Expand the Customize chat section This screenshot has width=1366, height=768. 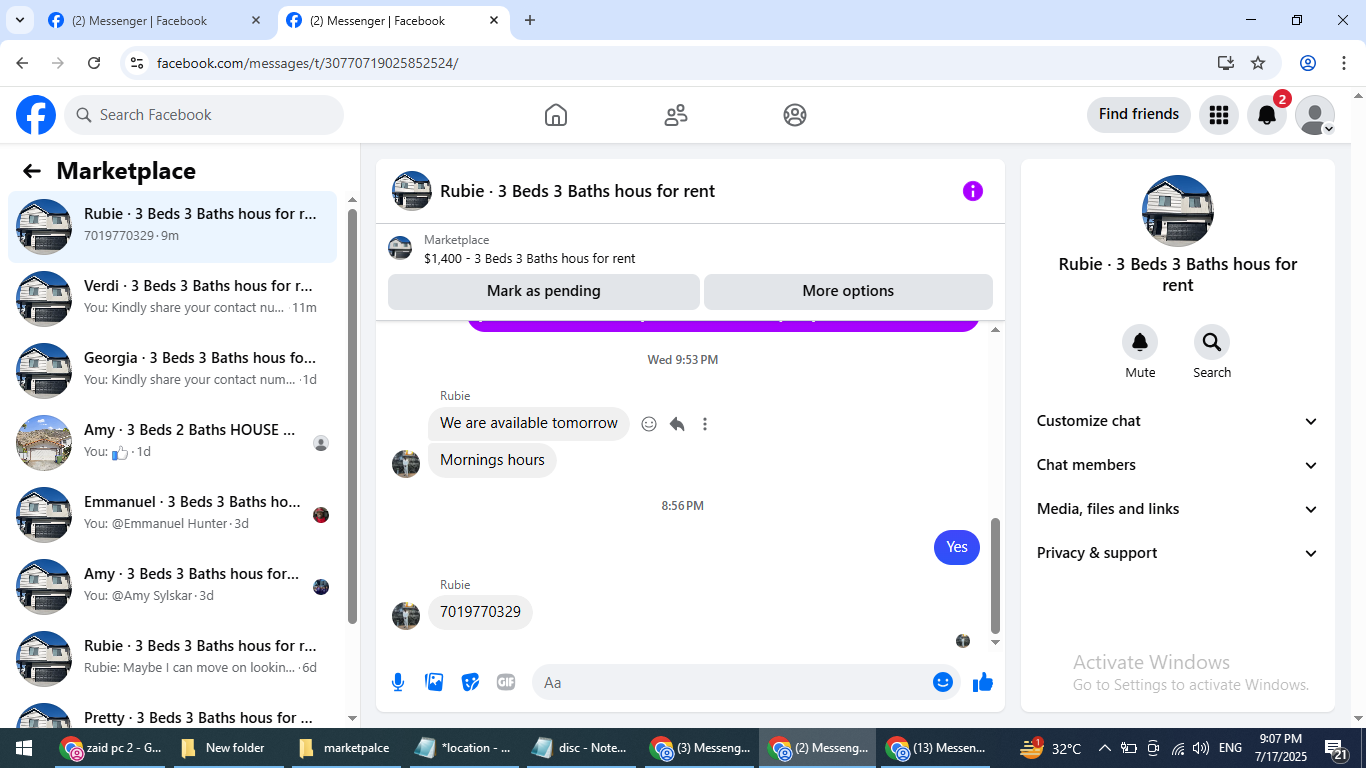(x=1178, y=421)
